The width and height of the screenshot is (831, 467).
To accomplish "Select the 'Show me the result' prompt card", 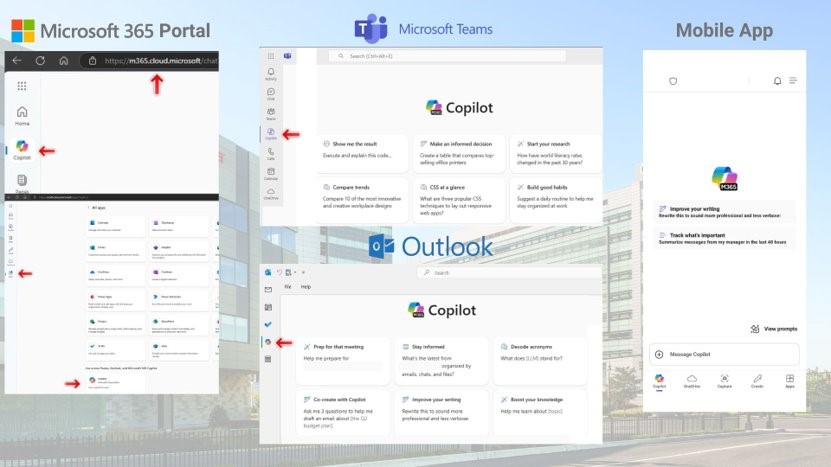I will coord(363,153).
